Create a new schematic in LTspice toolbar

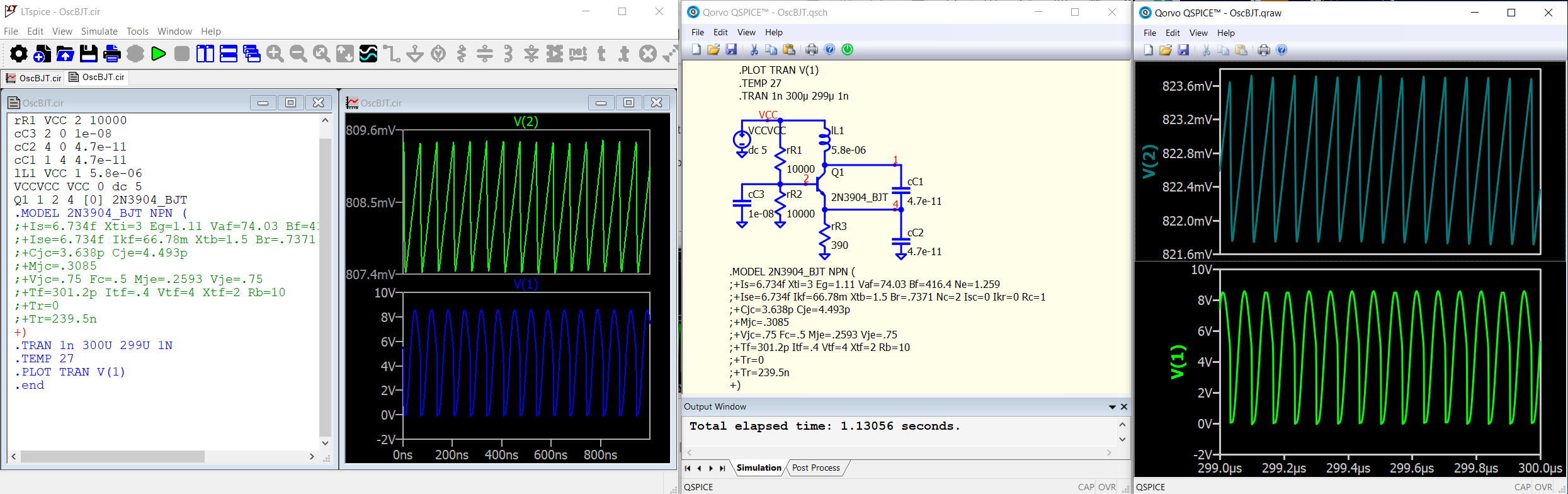42,54
